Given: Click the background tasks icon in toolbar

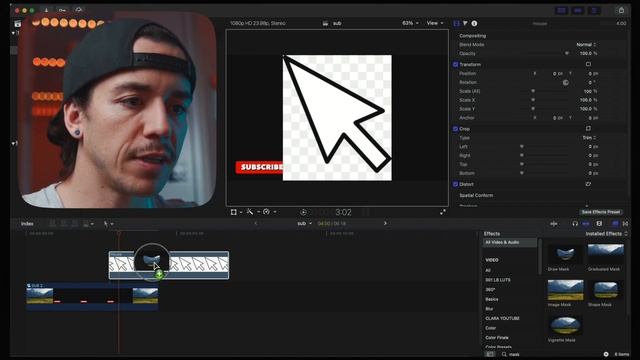Looking at the screenshot, I should (x=79, y=10).
